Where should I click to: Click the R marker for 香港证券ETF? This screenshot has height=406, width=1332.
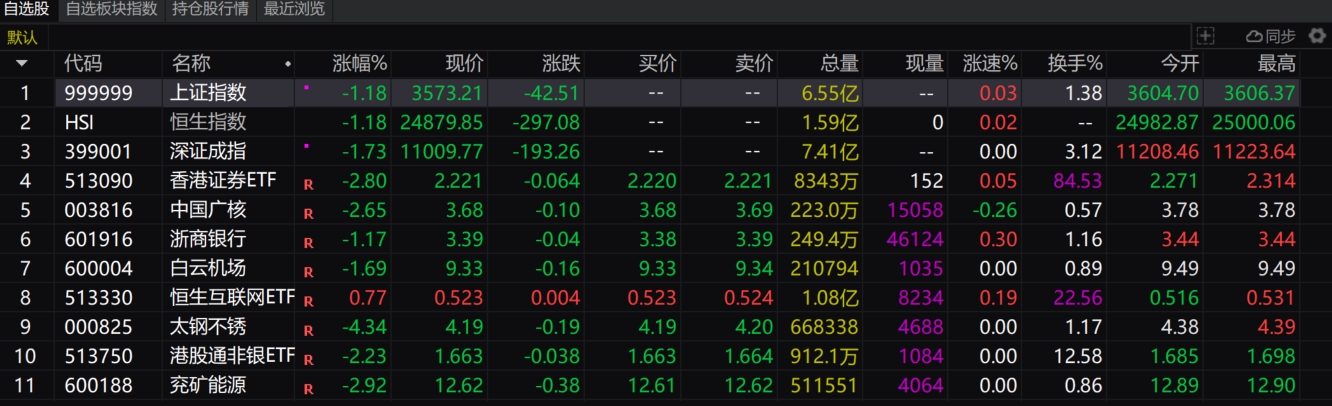(x=308, y=184)
